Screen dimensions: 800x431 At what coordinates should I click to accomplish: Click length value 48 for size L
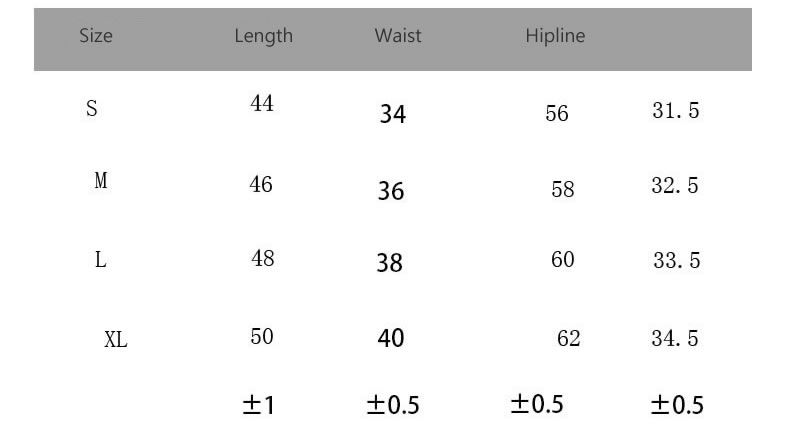pyautogui.click(x=262, y=259)
